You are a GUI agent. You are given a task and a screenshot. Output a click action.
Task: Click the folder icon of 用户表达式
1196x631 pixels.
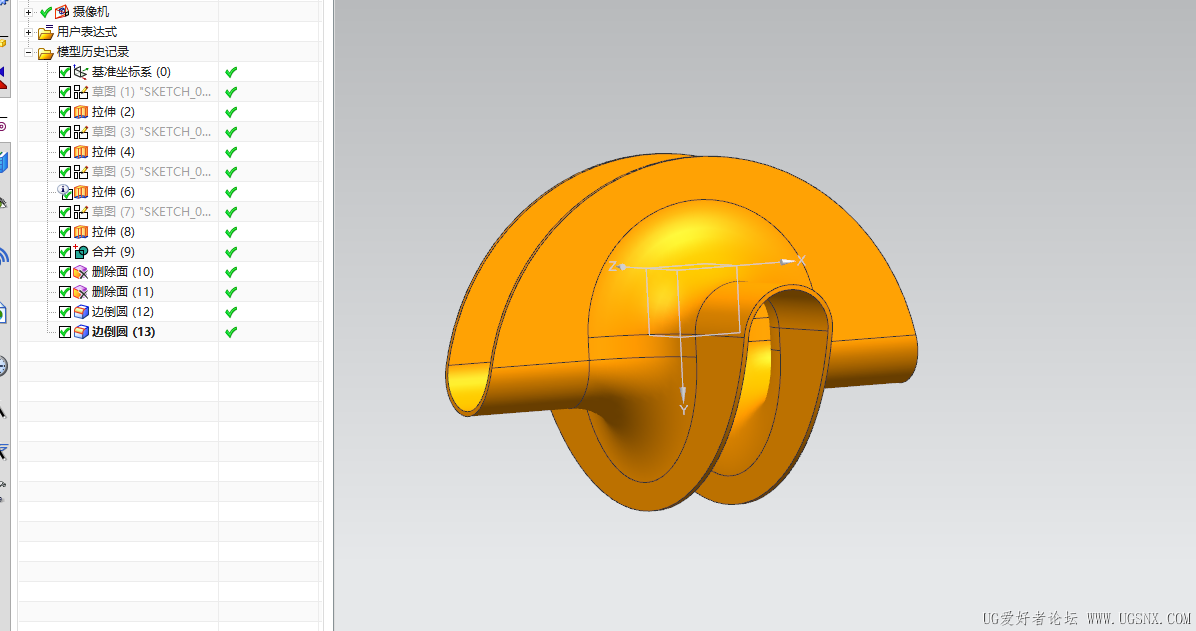46,32
